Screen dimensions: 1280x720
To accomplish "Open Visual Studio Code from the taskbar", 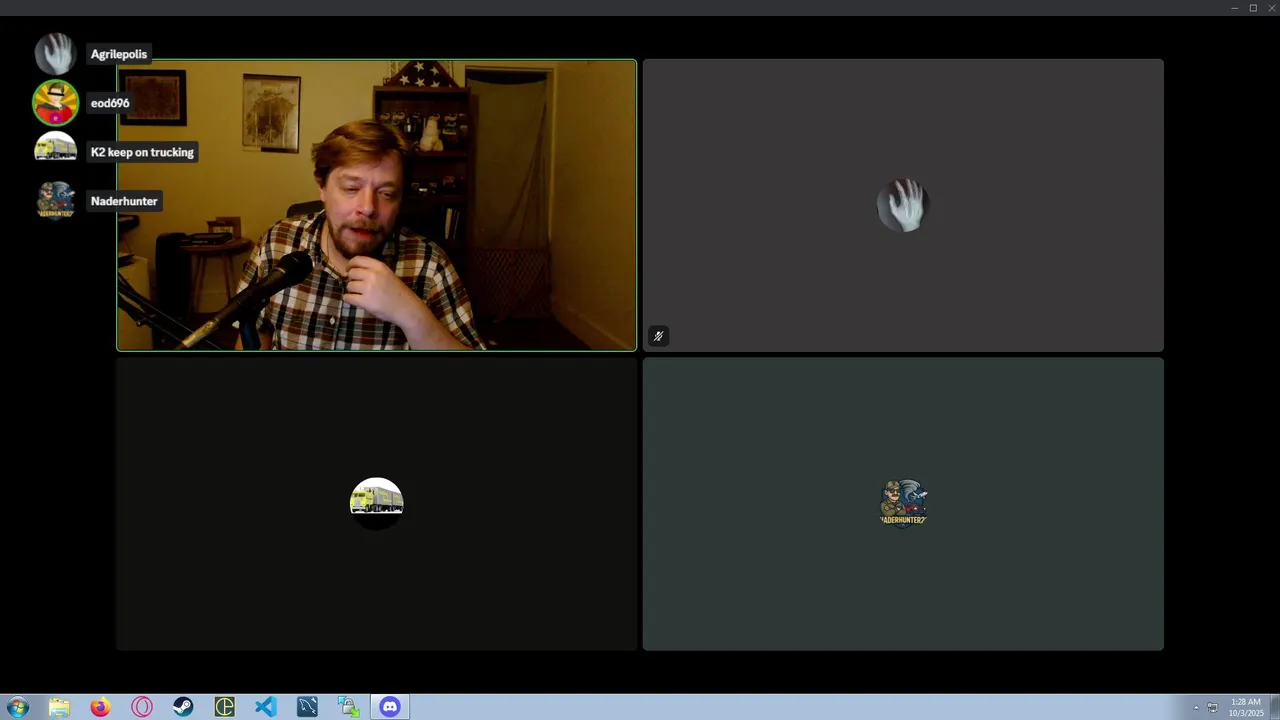I will tap(265, 707).
